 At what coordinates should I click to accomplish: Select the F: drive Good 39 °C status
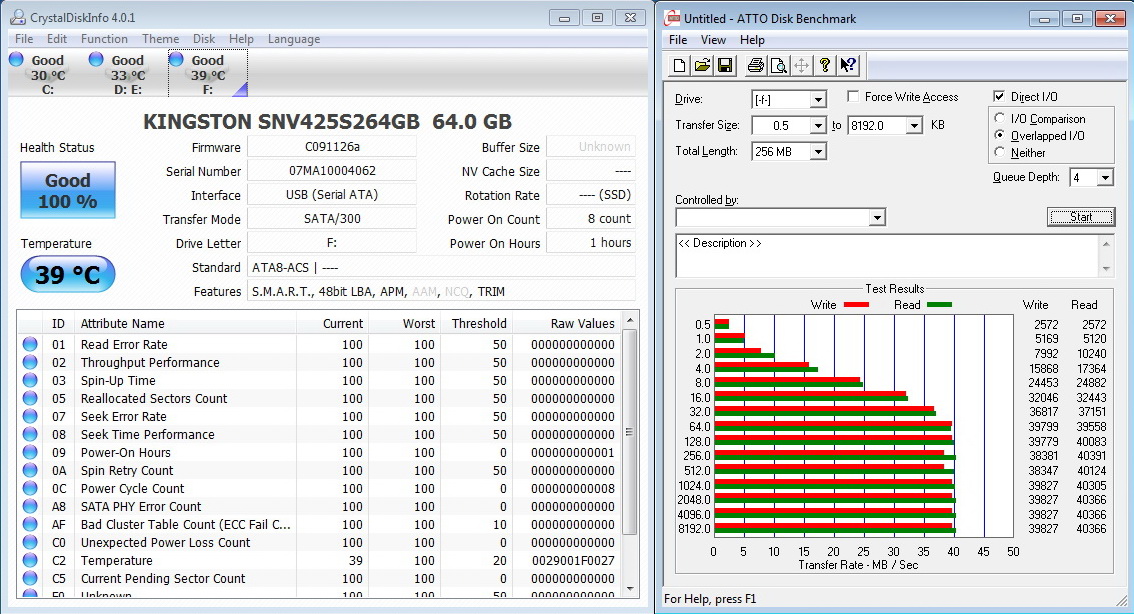pyautogui.click(x=208, y=74)
